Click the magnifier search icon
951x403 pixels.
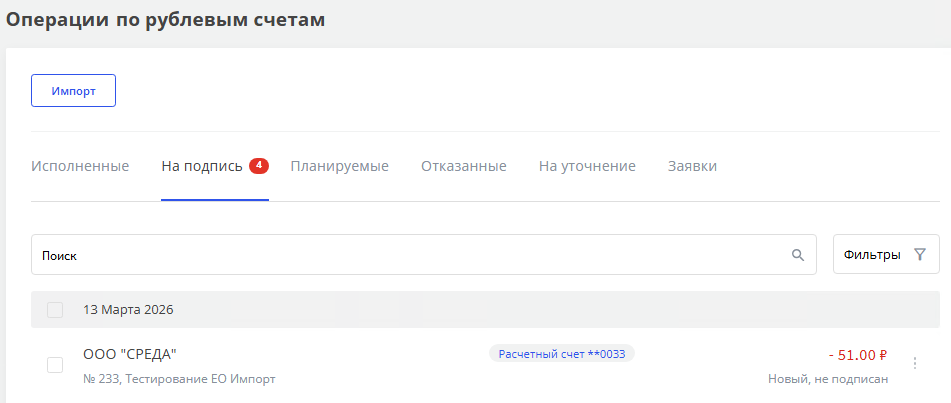[798, 255]
